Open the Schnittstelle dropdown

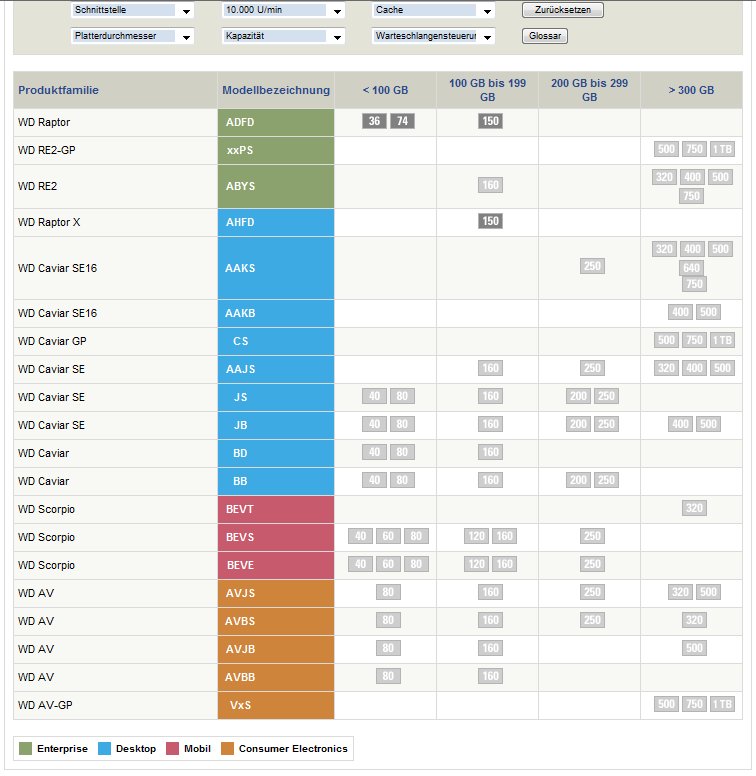click(x=132, y=10)
